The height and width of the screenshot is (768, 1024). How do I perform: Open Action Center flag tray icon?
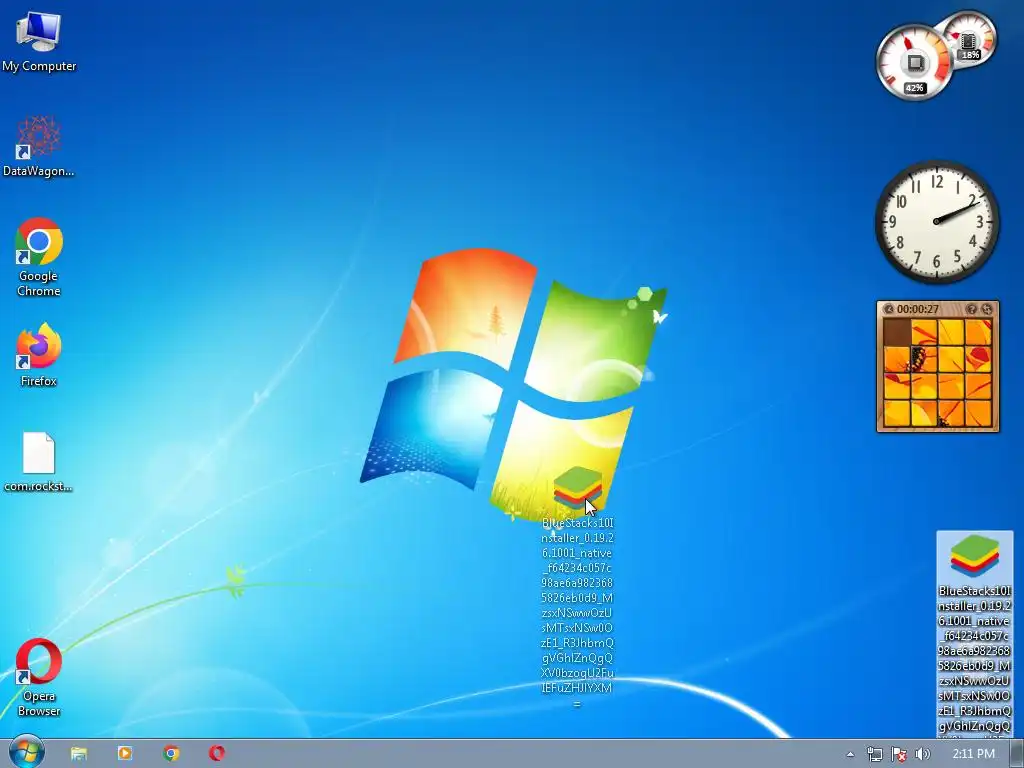[x=899, y=754]
